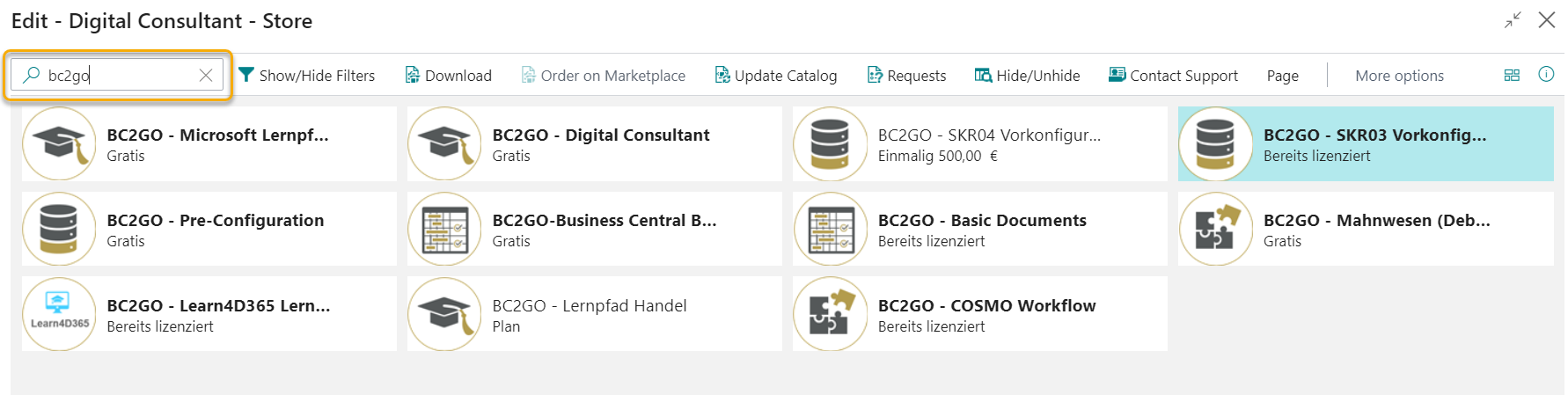Image resolution: width=1568 pixels, height=395 pixels.
Task: Click the SKR04 database icon
Action: (830, 143)
